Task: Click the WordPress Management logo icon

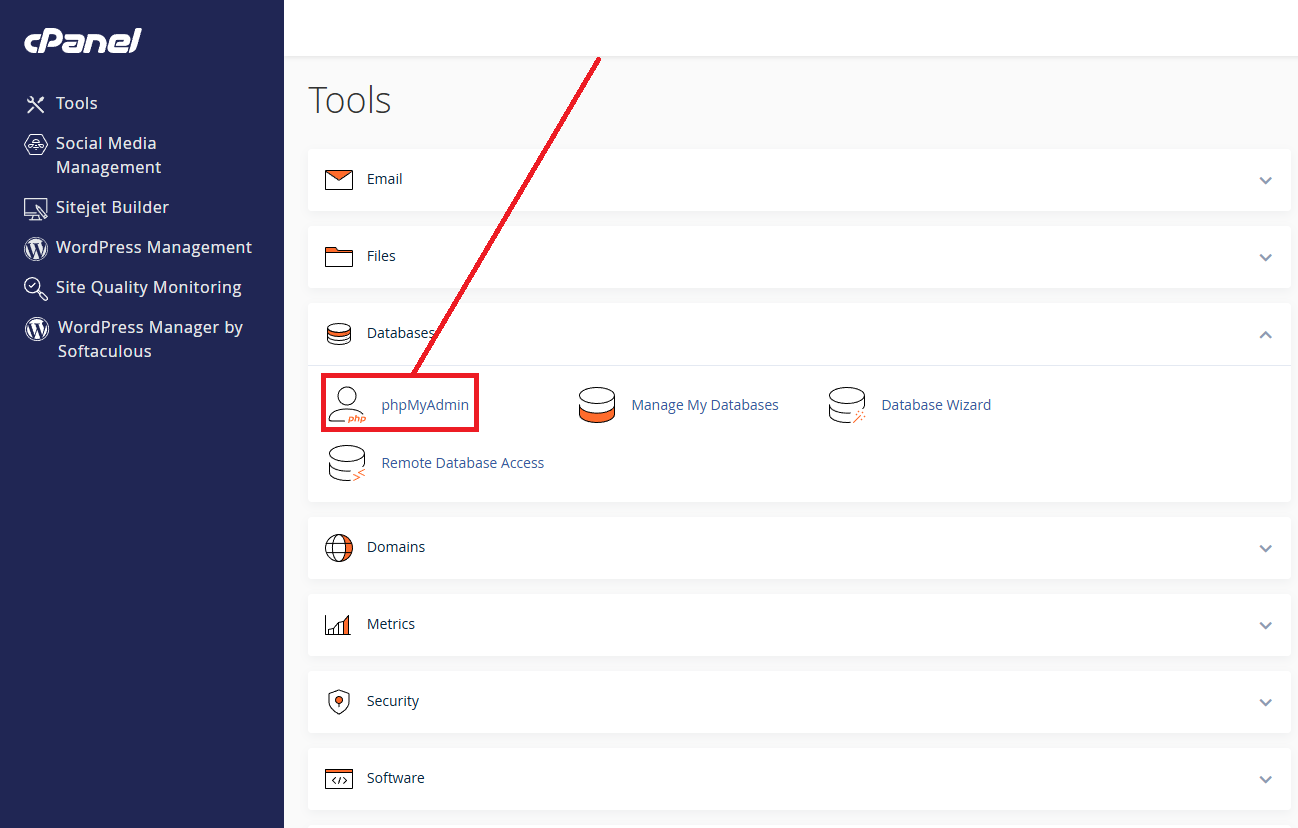Action: pyautogui.click(x=36, y=248)
